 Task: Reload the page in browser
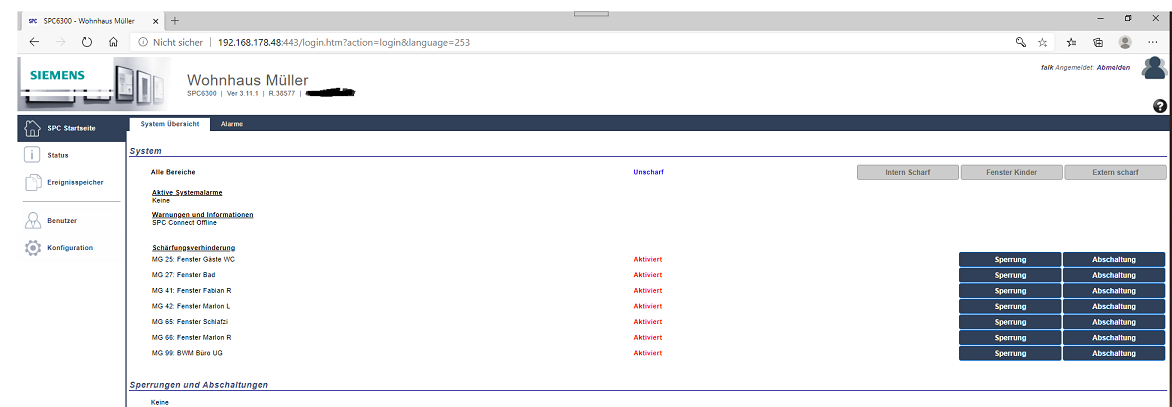(x=87, y=42)
